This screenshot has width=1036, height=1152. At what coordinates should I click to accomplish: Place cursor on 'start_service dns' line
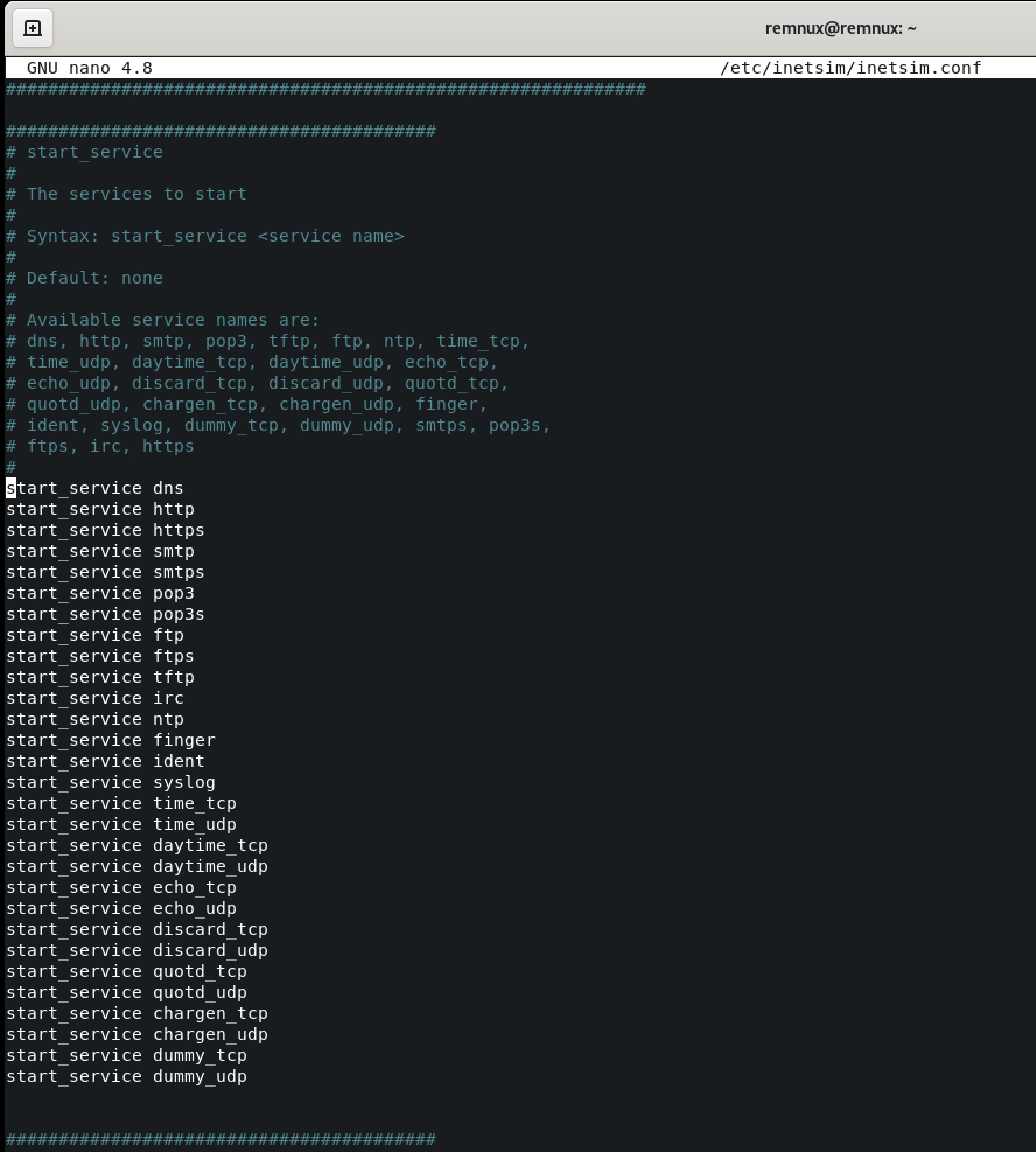94,488
